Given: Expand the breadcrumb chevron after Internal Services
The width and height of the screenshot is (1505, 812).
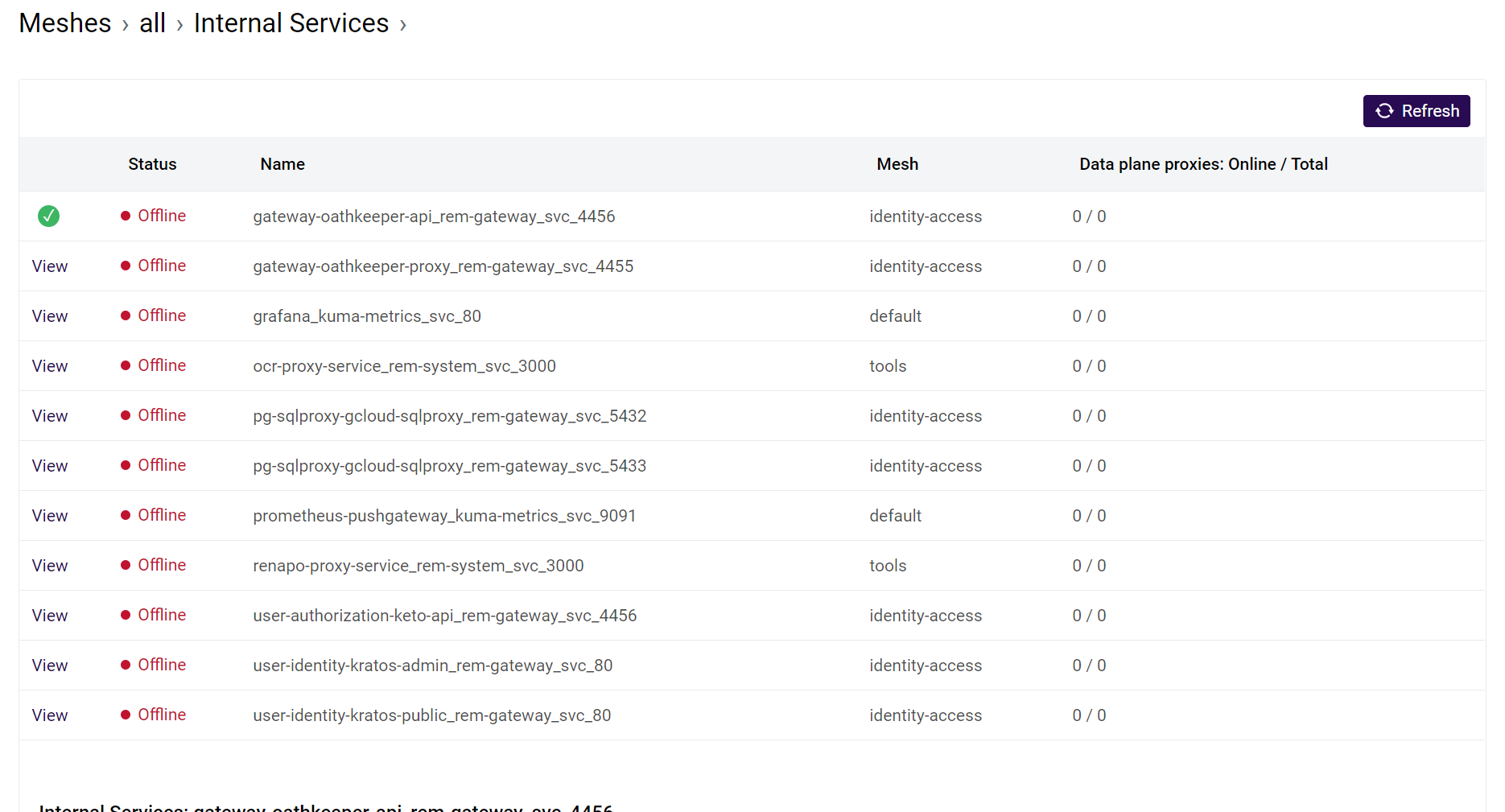Looking at the screenshot, I should click(402, 25).
